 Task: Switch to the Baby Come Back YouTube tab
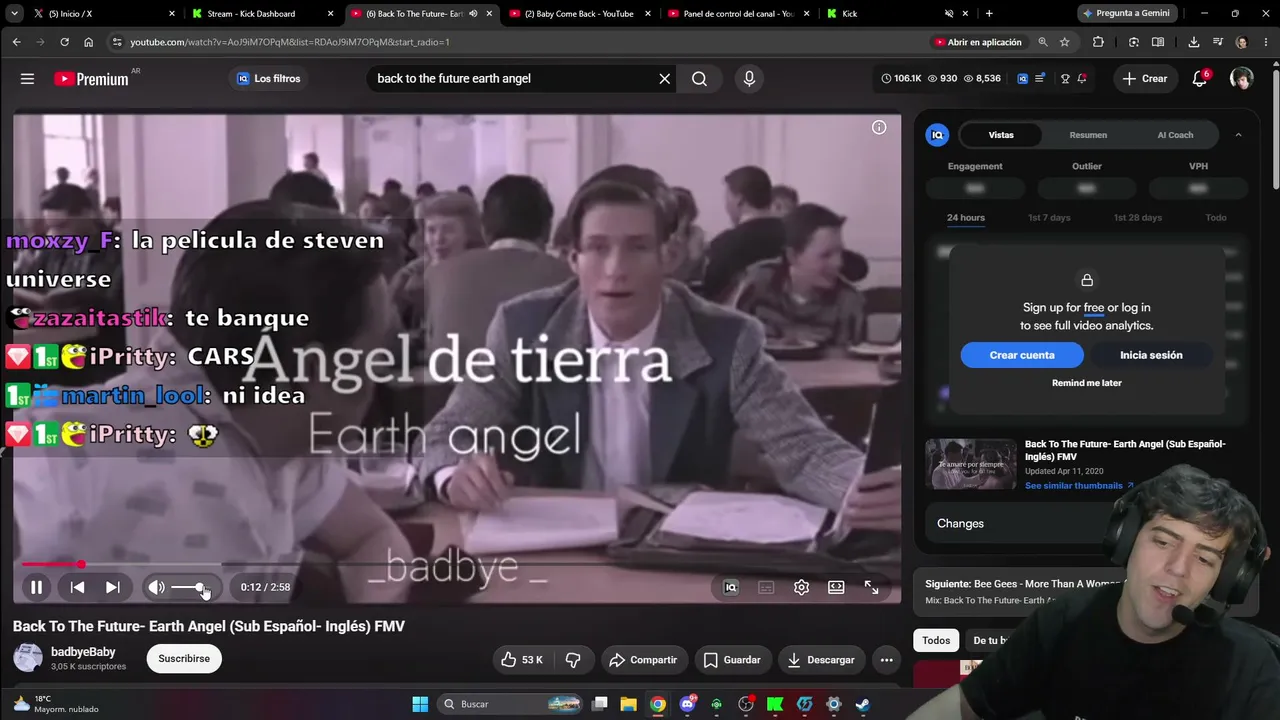[x=579, y=14]
